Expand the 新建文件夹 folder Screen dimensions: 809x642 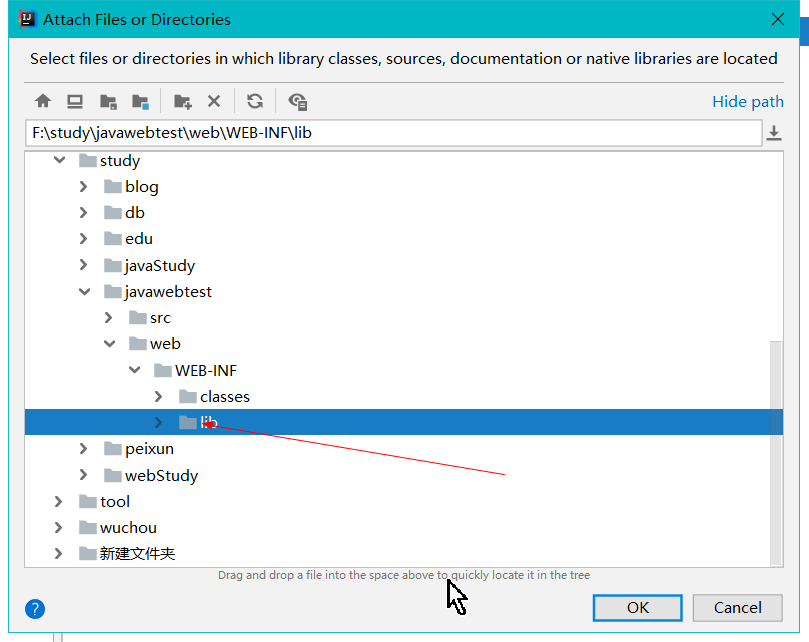point(58,553)
